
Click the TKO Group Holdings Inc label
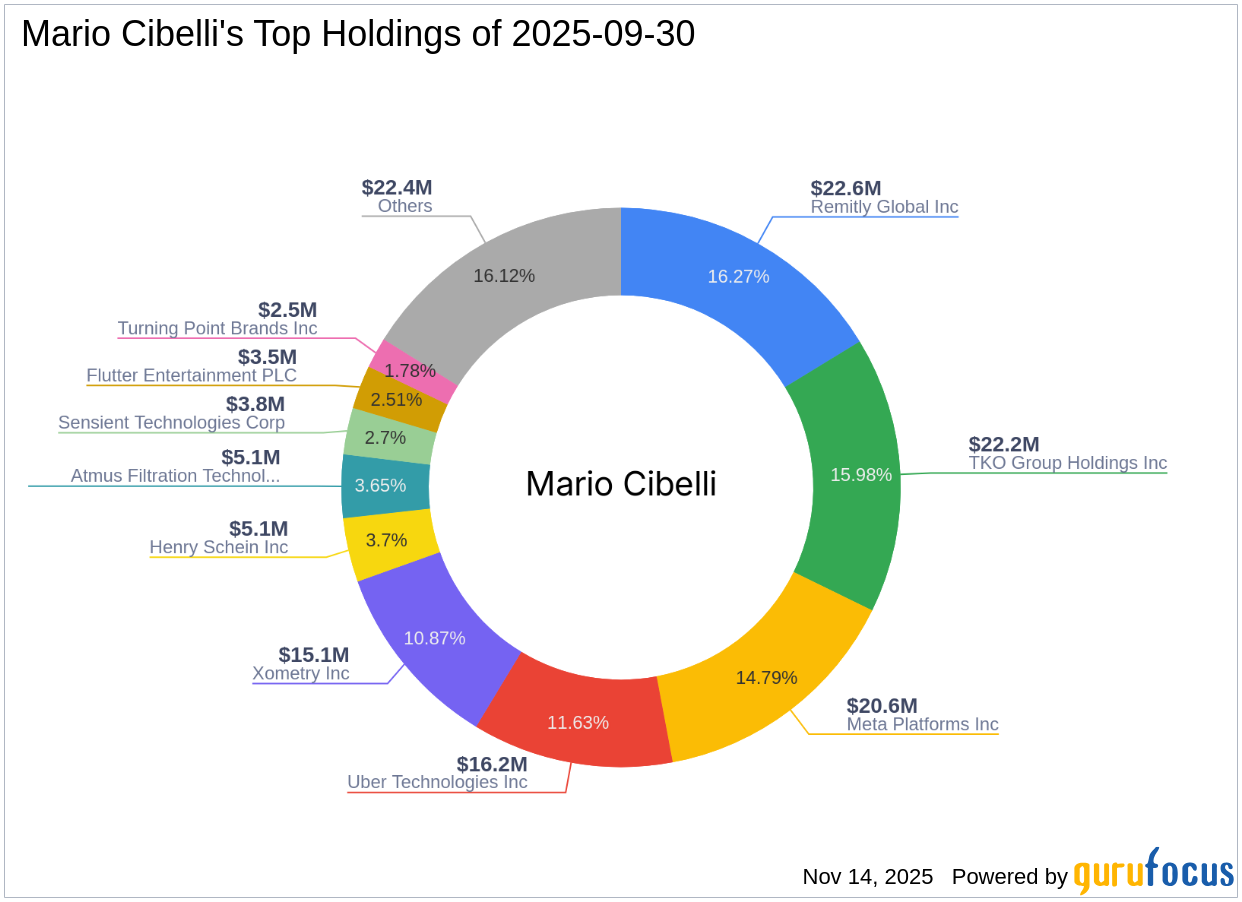[1067, 463]
